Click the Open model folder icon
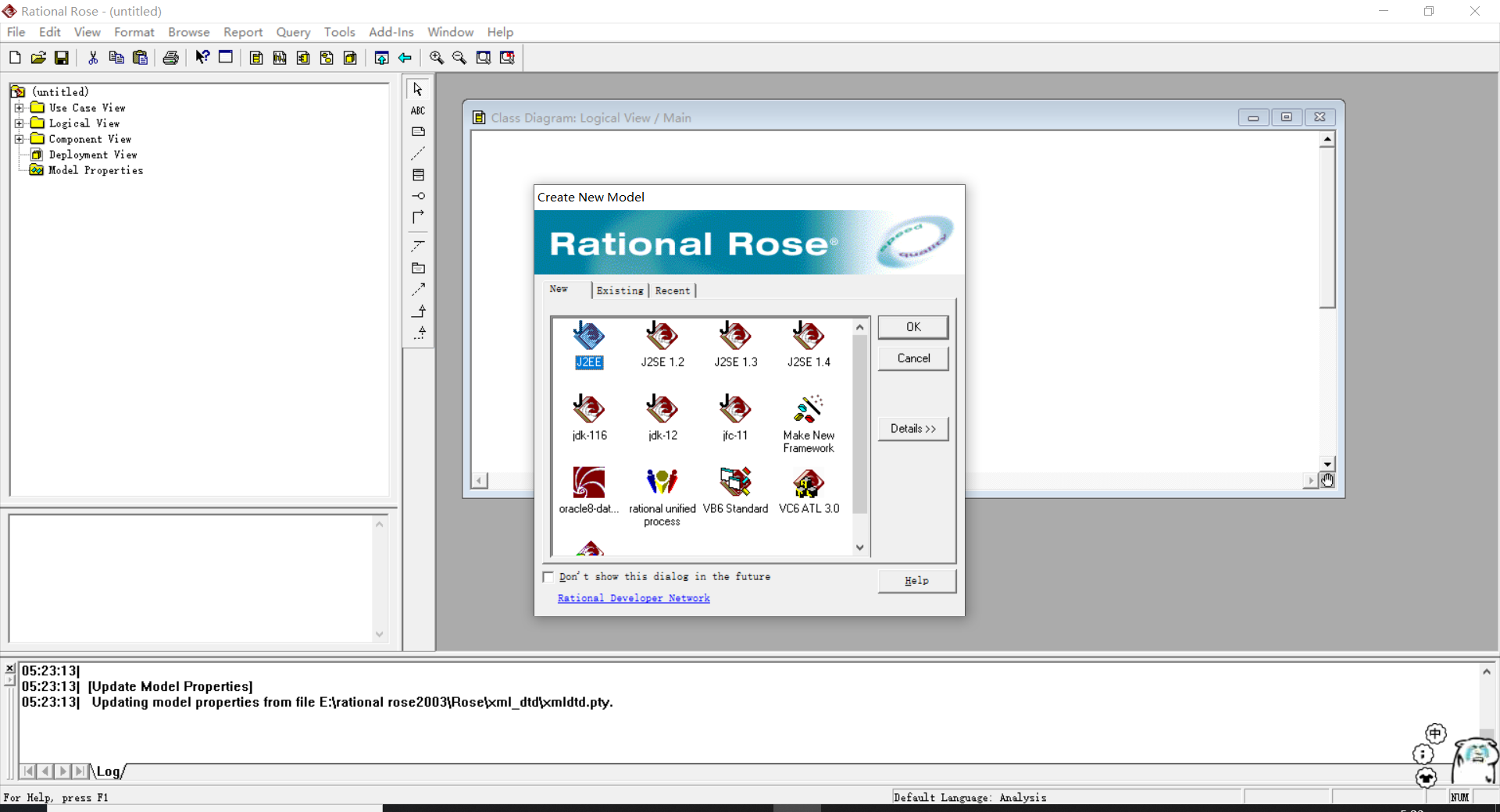 [38, 58]
